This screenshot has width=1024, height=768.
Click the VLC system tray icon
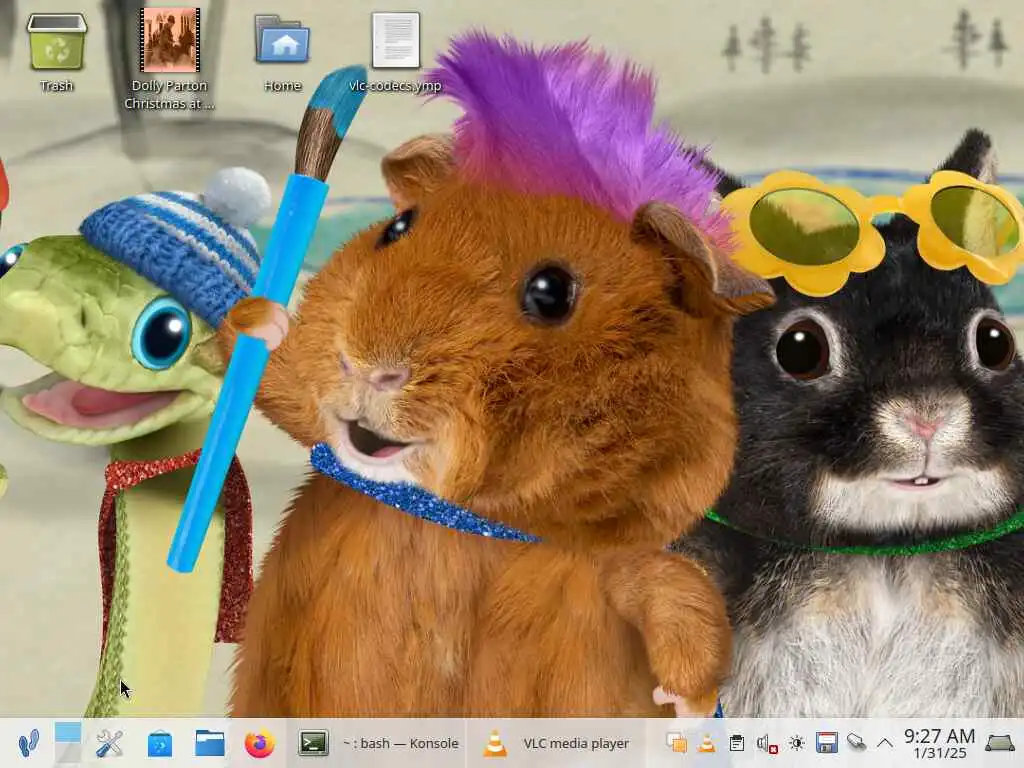coord(706,743)
